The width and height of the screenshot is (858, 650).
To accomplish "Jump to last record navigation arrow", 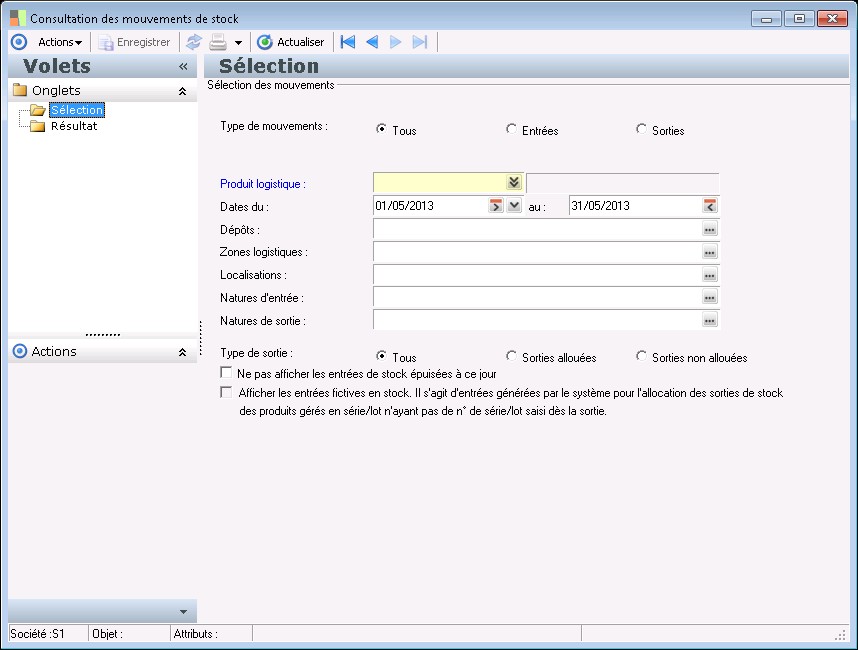I will point(420,42).
